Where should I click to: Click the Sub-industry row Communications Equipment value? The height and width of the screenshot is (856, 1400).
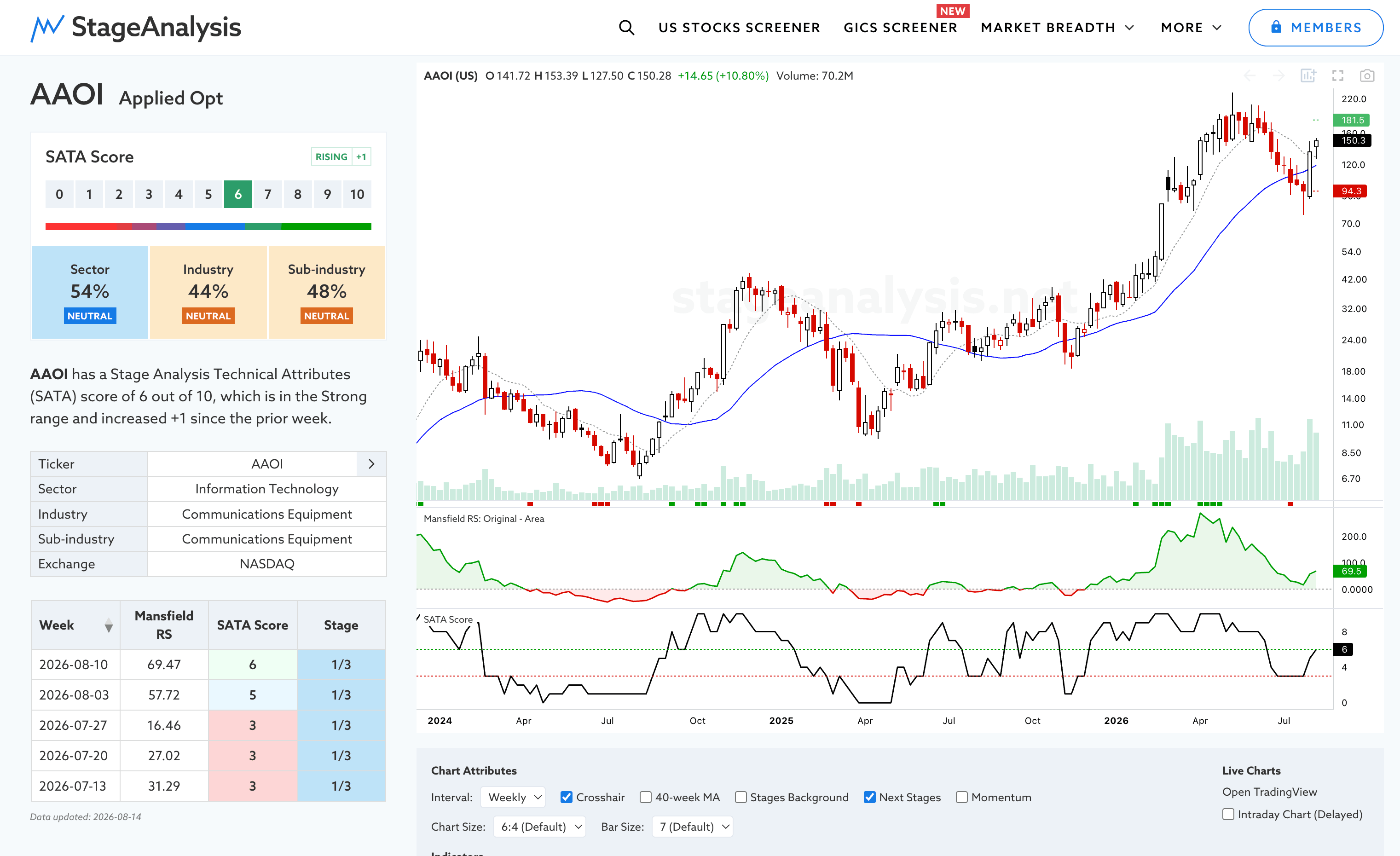pyautogui.click(x=267, y=539)
